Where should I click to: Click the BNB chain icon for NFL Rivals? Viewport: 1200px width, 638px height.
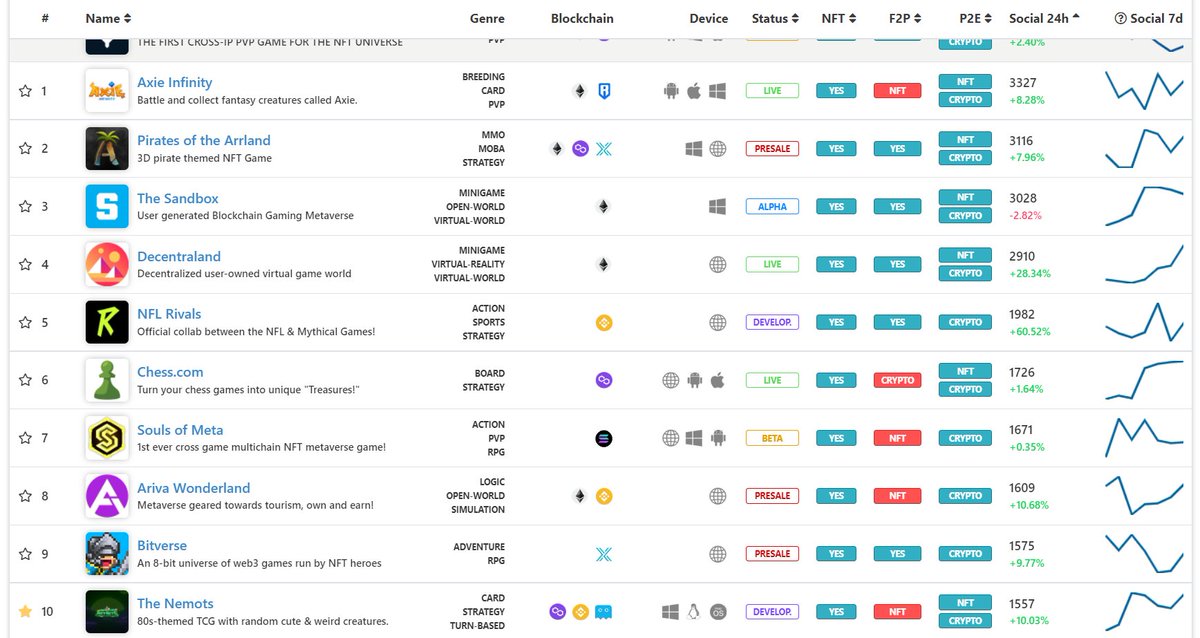604,323
